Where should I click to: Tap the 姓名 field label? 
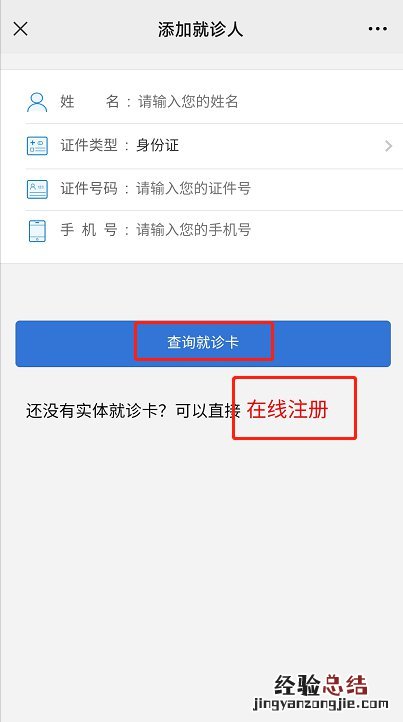click(x=90, y=101)
